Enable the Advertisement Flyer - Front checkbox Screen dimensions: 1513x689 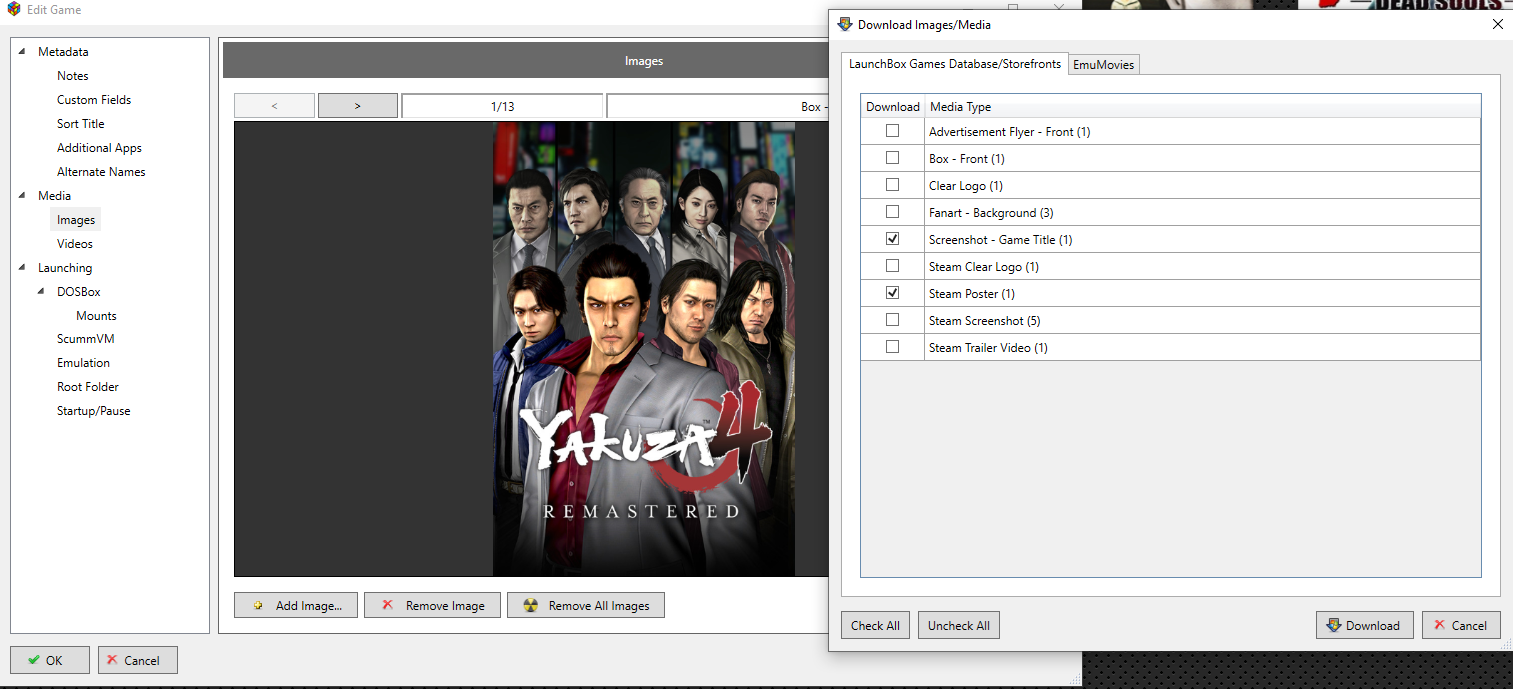pos(893,131)
